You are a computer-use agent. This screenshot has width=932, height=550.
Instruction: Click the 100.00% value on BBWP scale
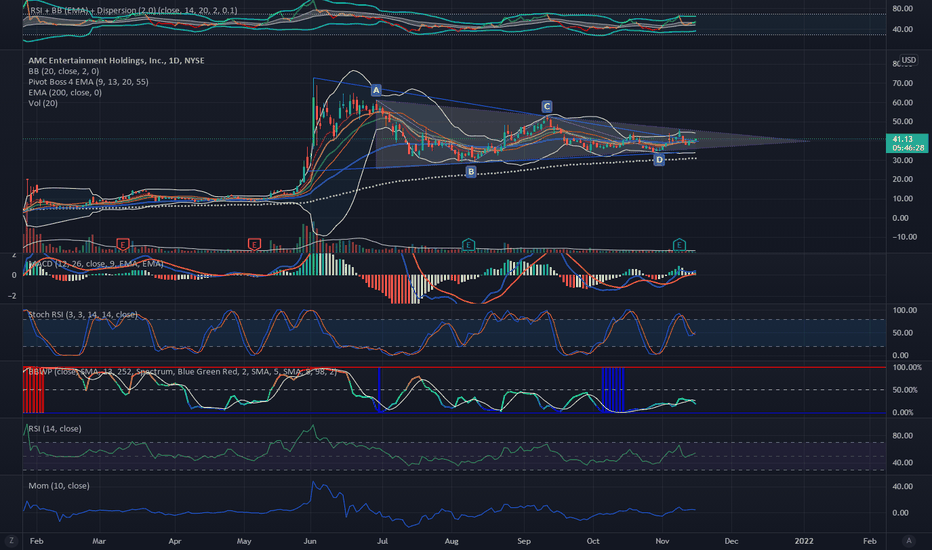click(x=907, y=367)
